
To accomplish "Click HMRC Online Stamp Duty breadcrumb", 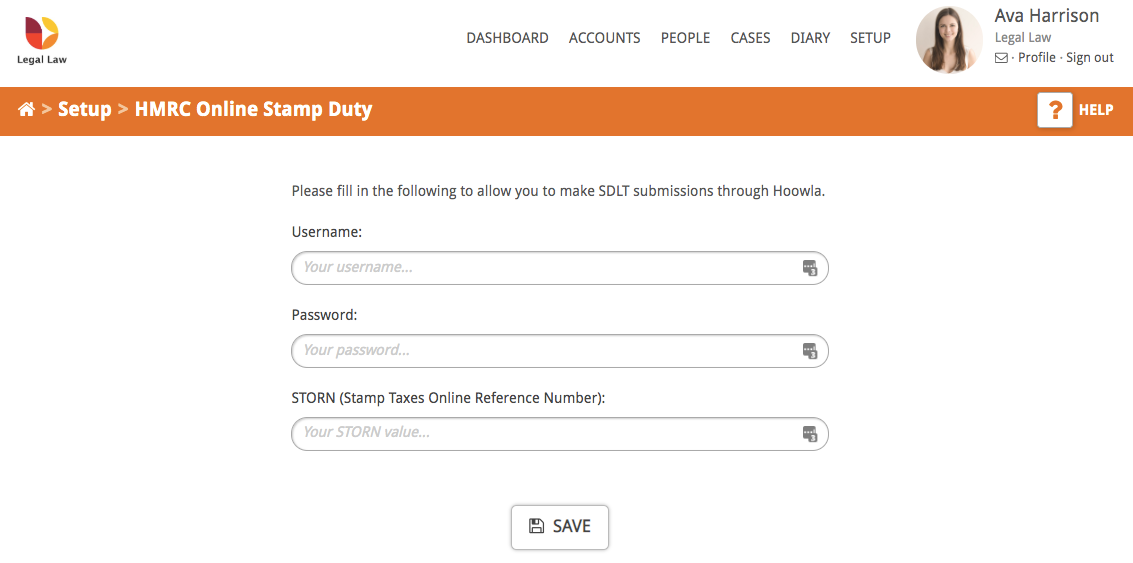I will point(254,110).
